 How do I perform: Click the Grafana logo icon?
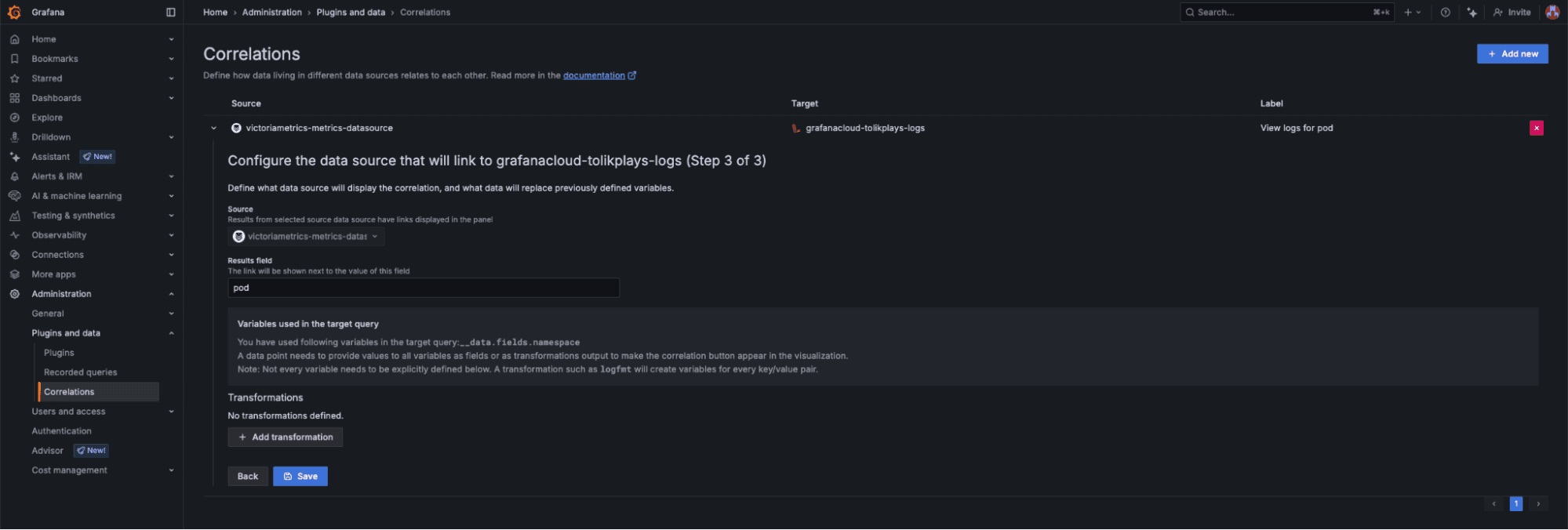coord(14,13)
